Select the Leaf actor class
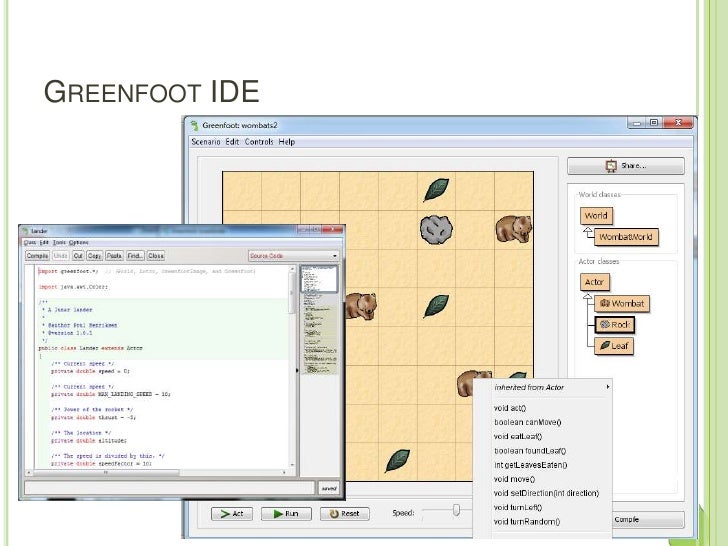The height and width of the screenshot is (546, 728). point(614,346)
